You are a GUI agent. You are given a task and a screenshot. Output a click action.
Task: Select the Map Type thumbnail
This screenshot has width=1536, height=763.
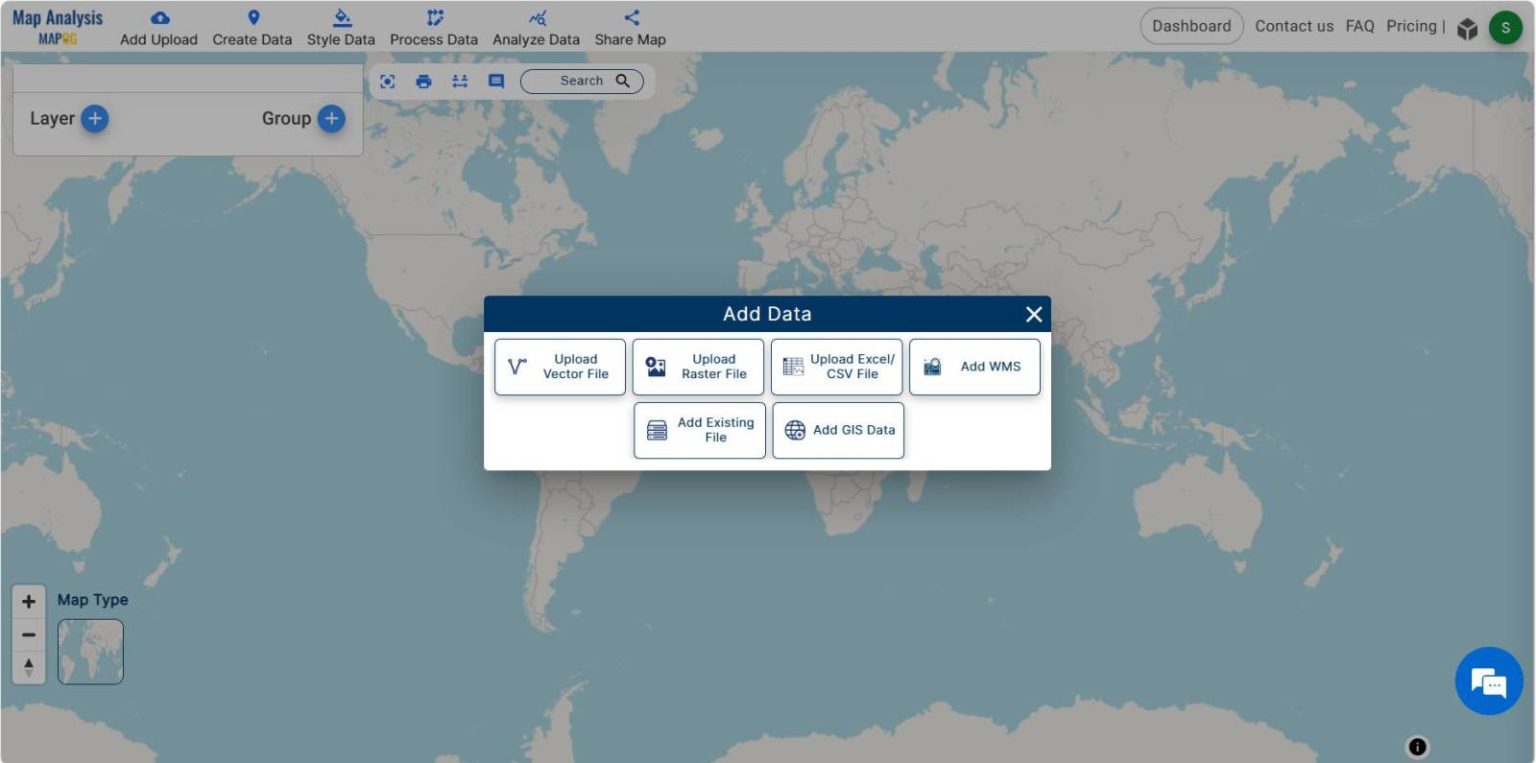(x=90, y=652)
